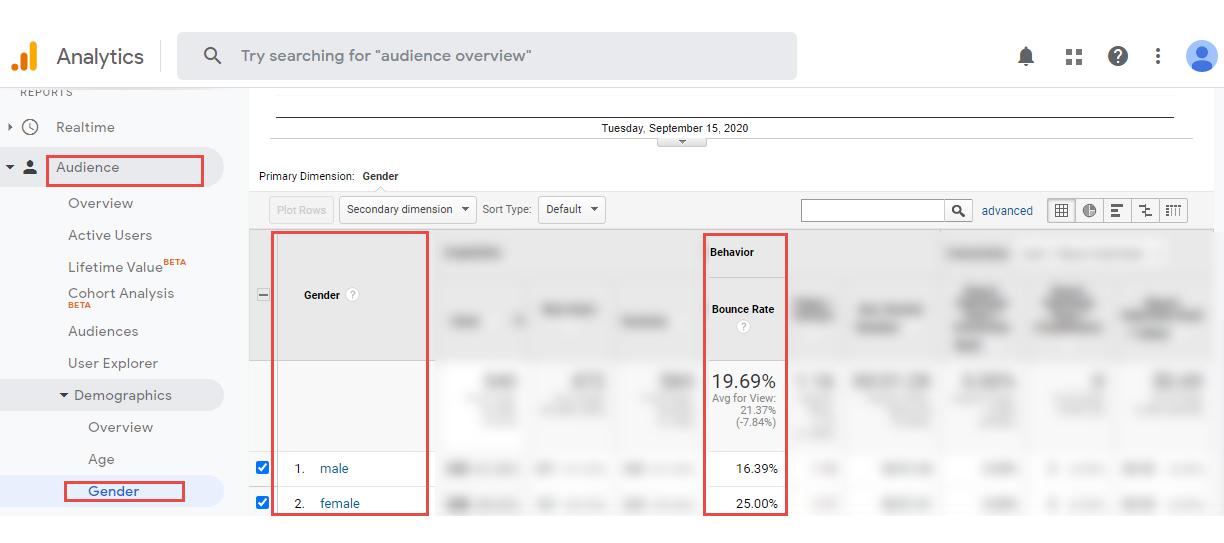
Task: Open the Cohort Analysis report
Action: click(x=121, y=293)
